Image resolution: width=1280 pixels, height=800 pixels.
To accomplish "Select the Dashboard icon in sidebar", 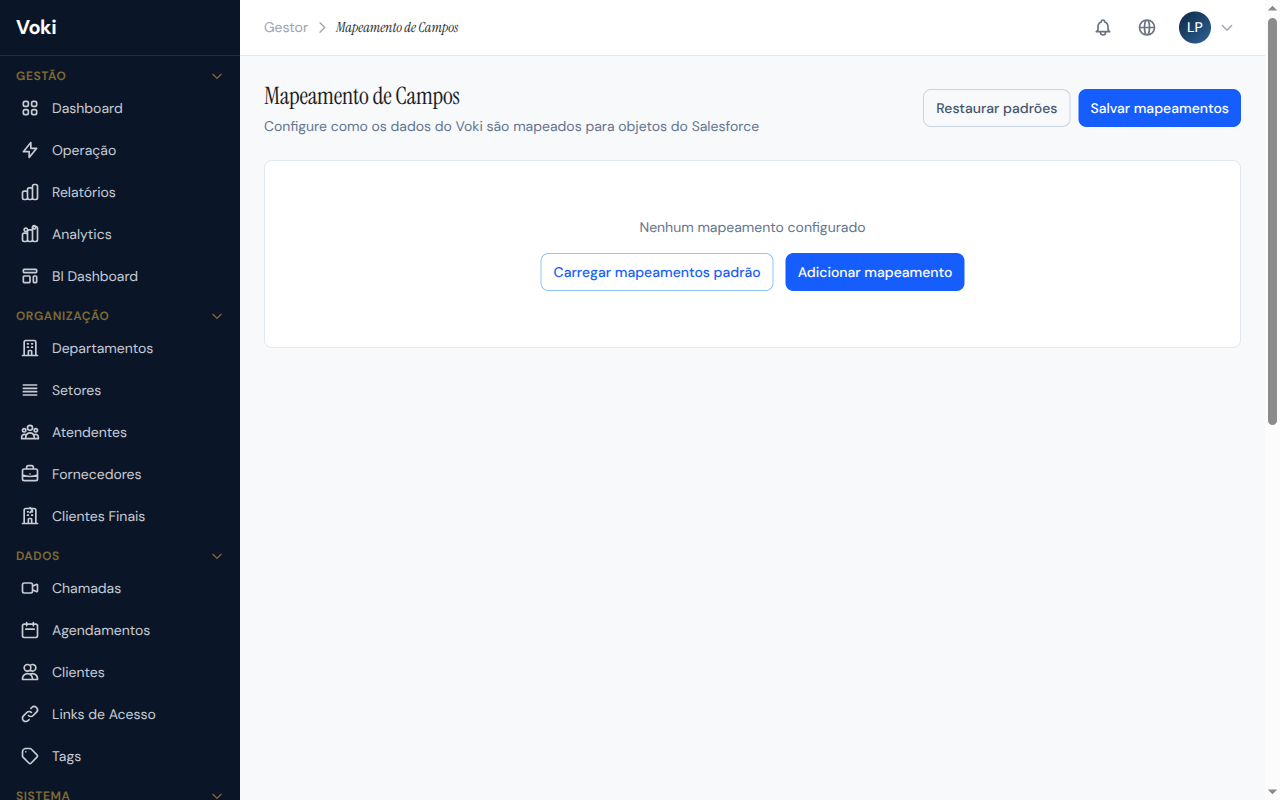I will pyautogui.click(x=31, y=108).
